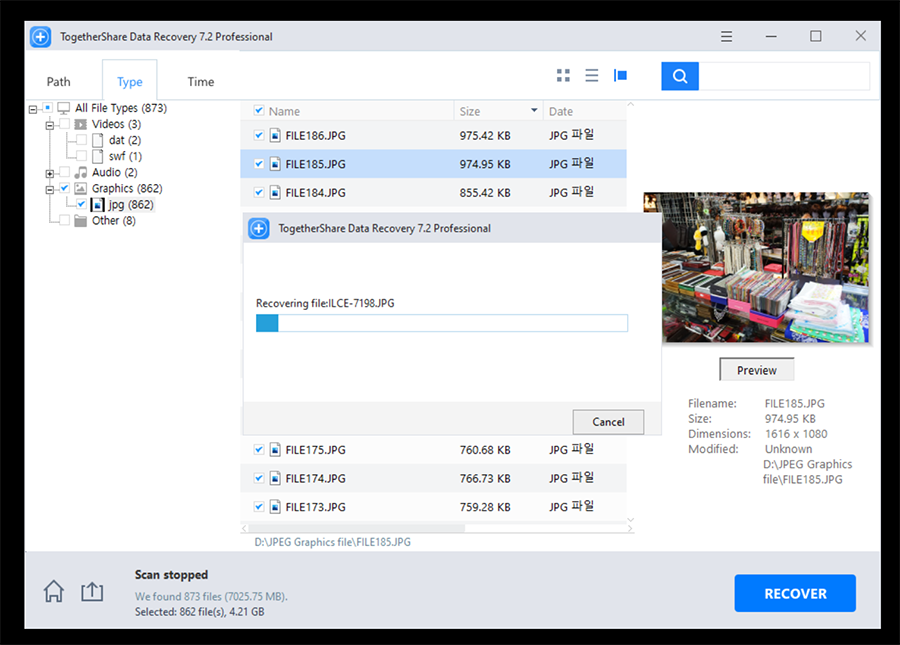Check the Videos category checkbox
This screenshot has height=645, width=900.
tap(64, 123)
